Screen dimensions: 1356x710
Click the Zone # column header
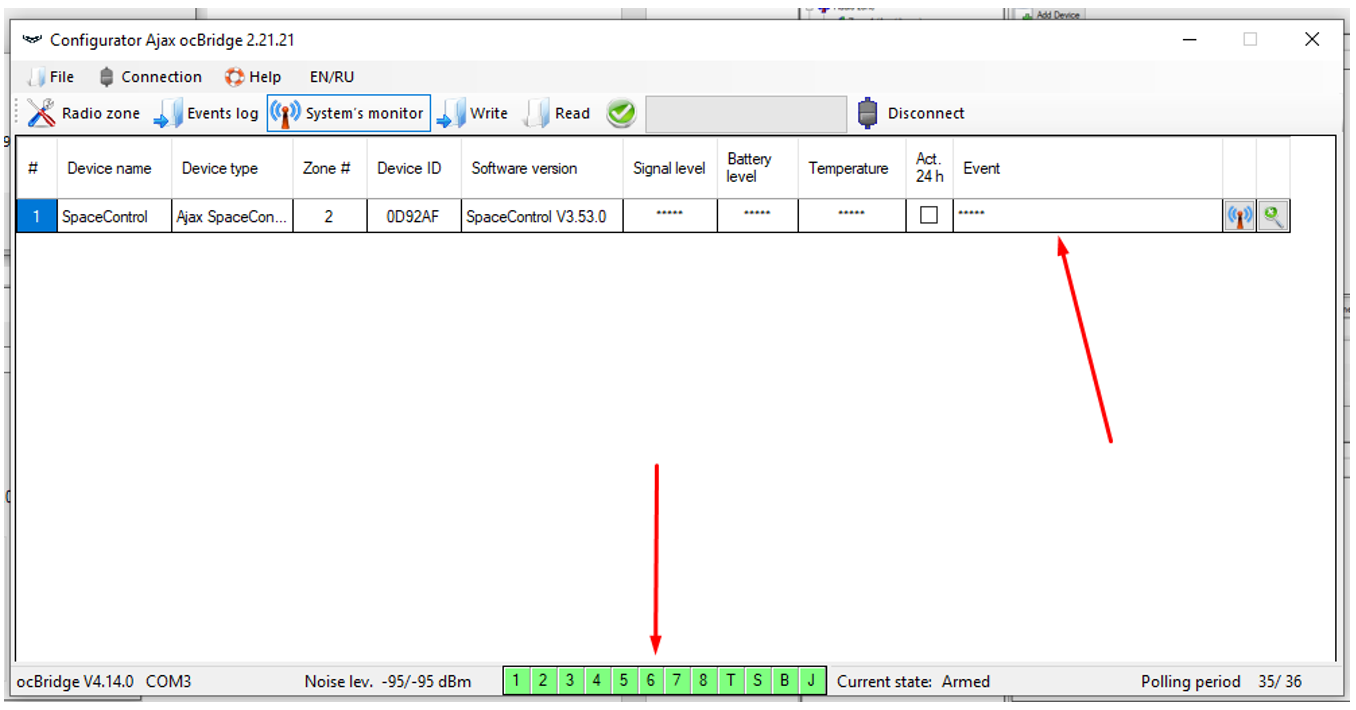coord(329,168)
